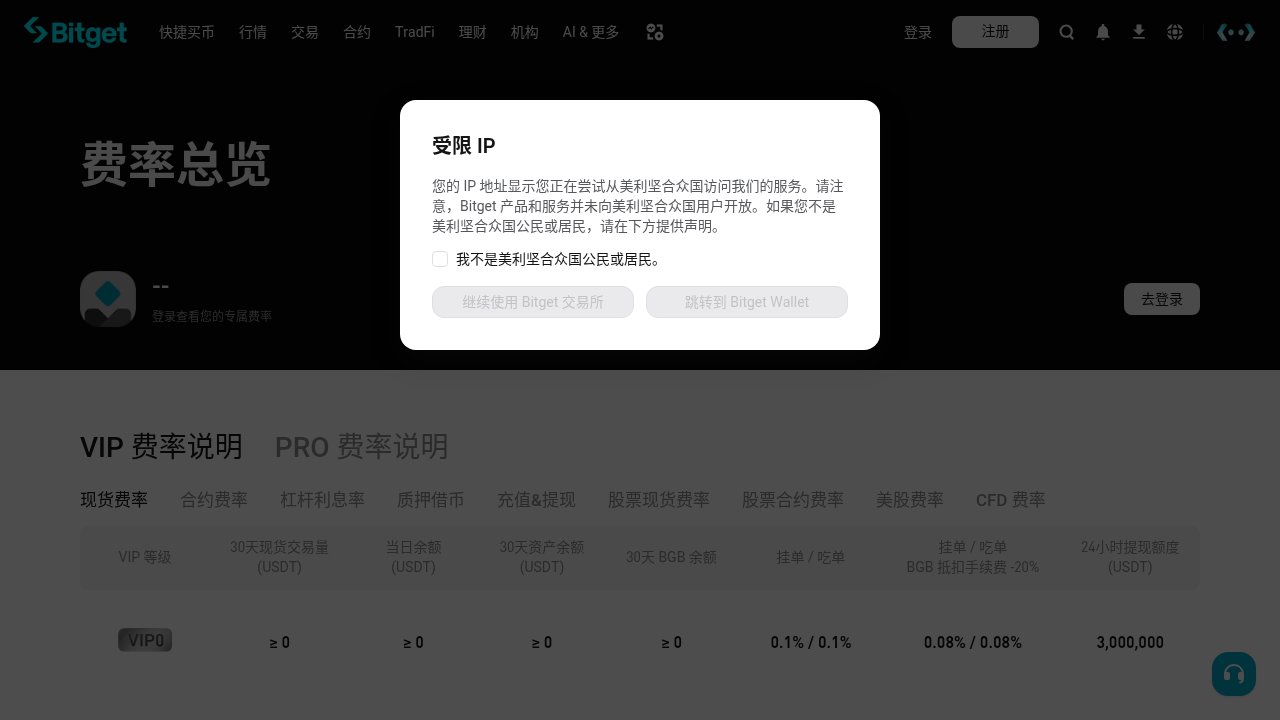Viewport: 1280px width, 720px height.
Task: Open the 行情 menu
Action: point(253,32)
